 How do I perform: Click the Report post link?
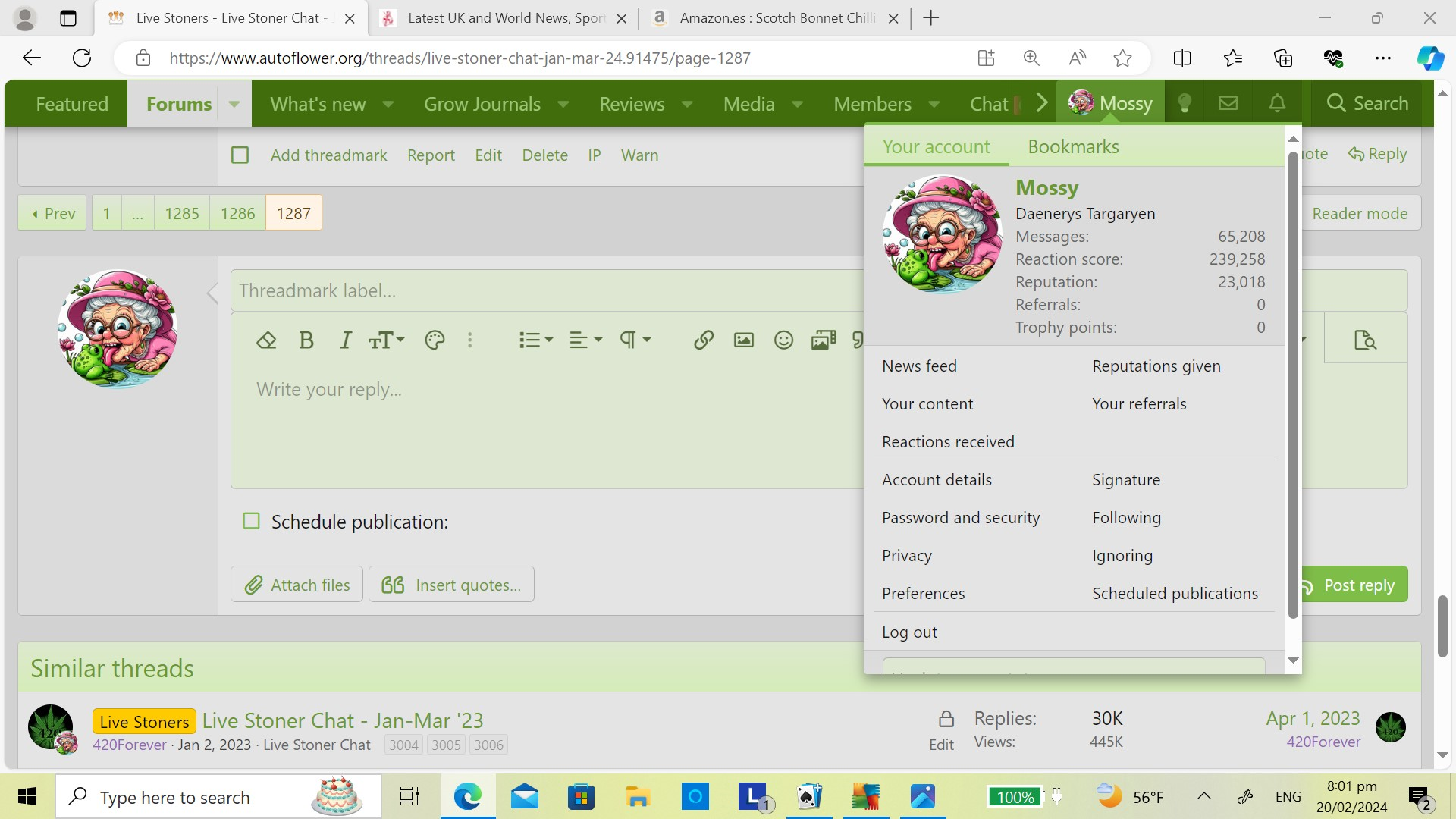pos(431,155)
